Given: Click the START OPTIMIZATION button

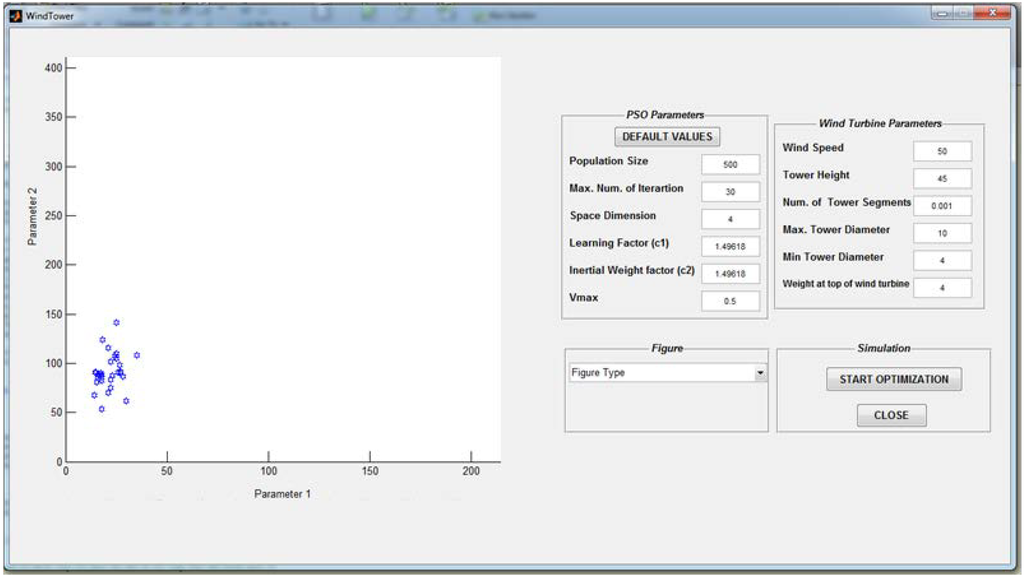Looking at the screenshot, I should tap(894, 379).
